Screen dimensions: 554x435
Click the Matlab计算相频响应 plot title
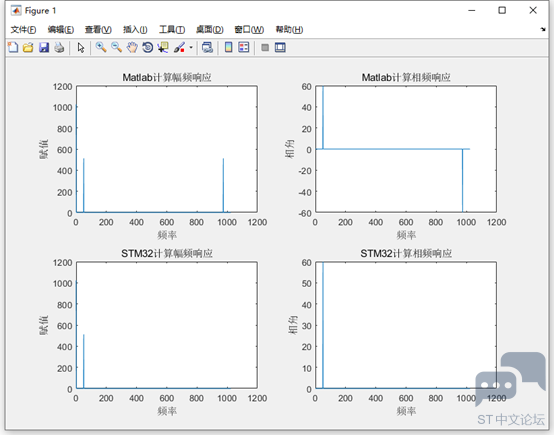click(406, 77)
